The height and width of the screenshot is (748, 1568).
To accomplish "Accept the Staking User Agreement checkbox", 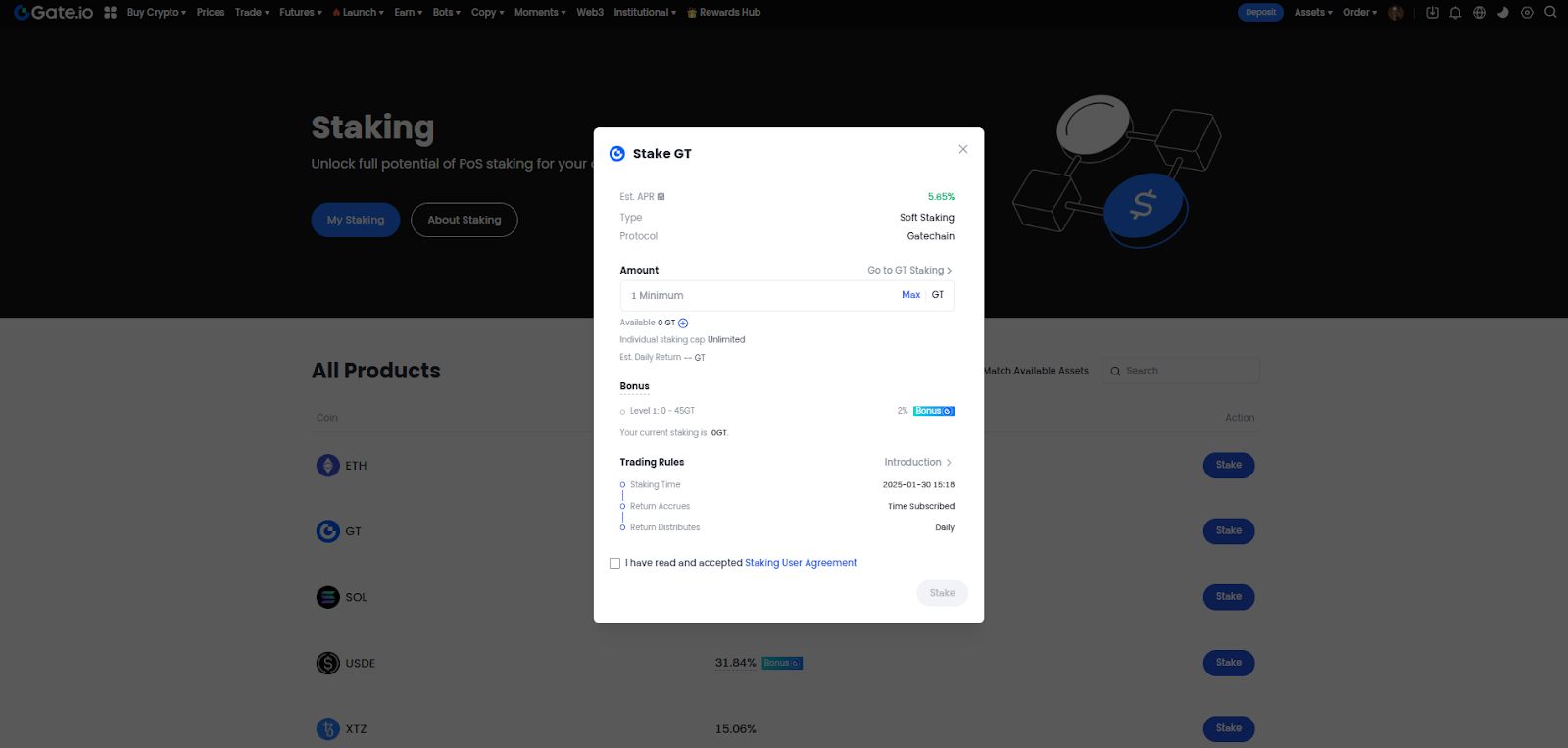I will 614,563.
